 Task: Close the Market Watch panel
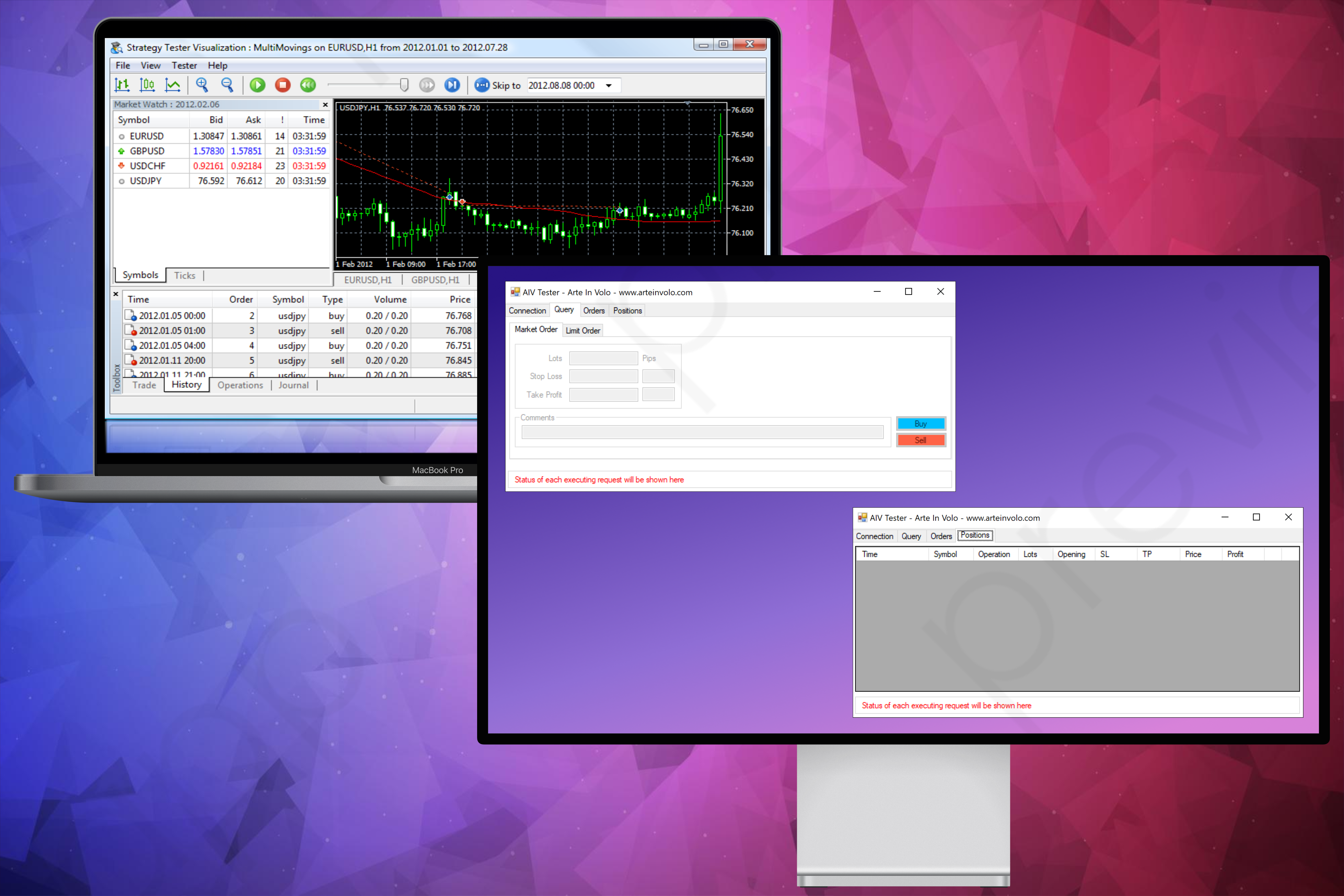[325, 105]
